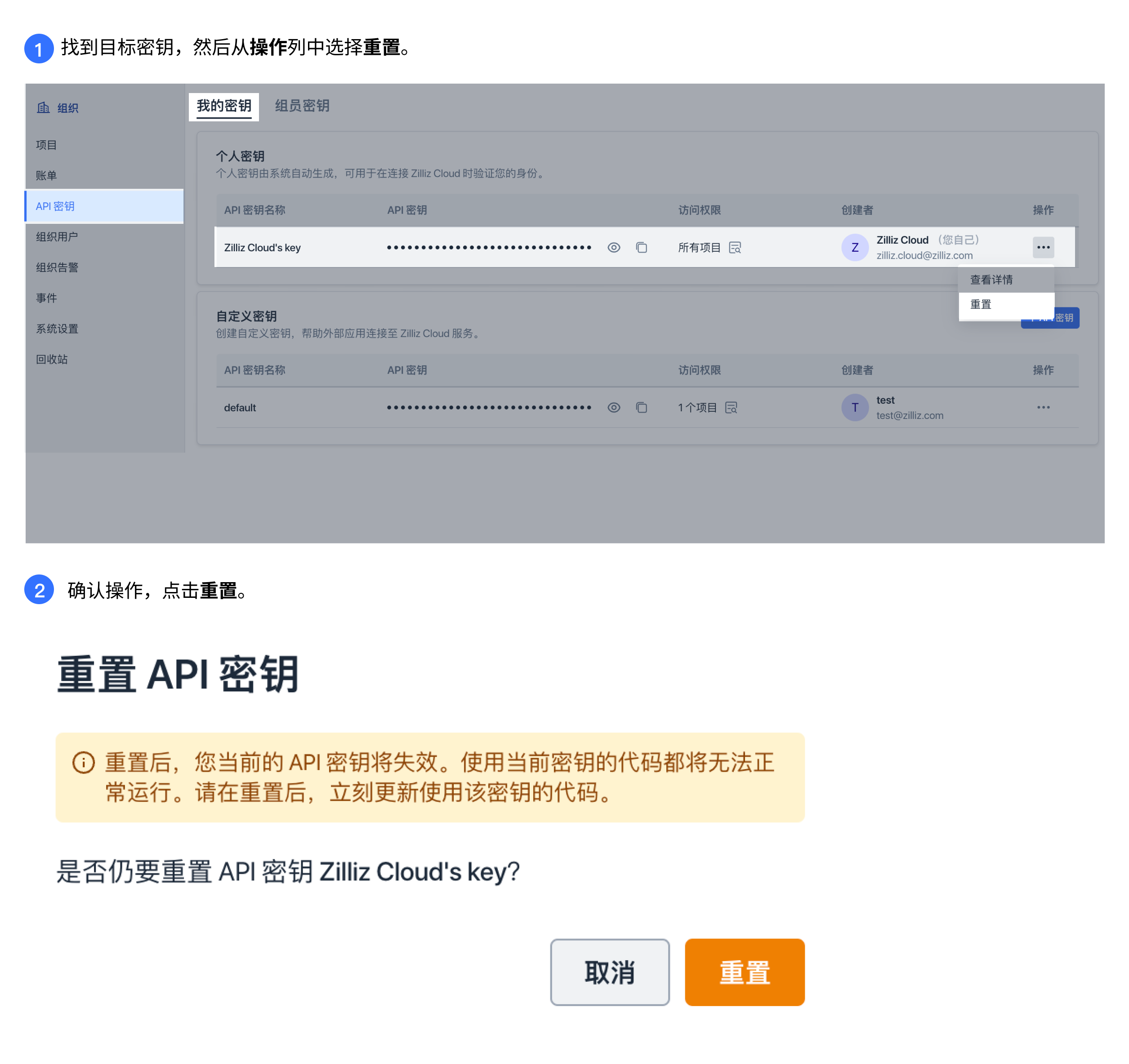Open 项目 in the sidebar
This screenshot has width=1129, height=1064.
(x=104, y=145)
